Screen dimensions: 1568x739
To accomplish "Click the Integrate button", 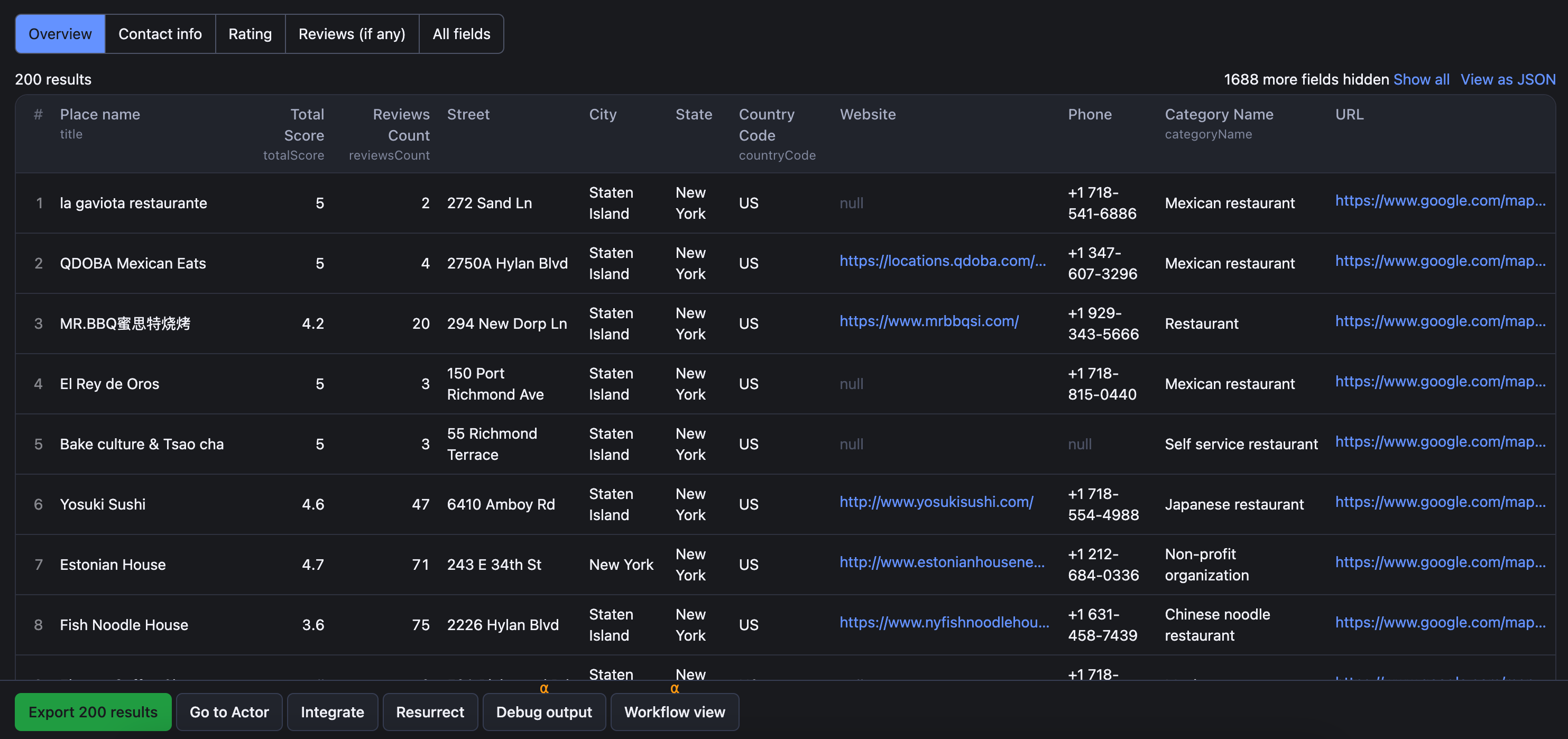I will coord(333,712).
